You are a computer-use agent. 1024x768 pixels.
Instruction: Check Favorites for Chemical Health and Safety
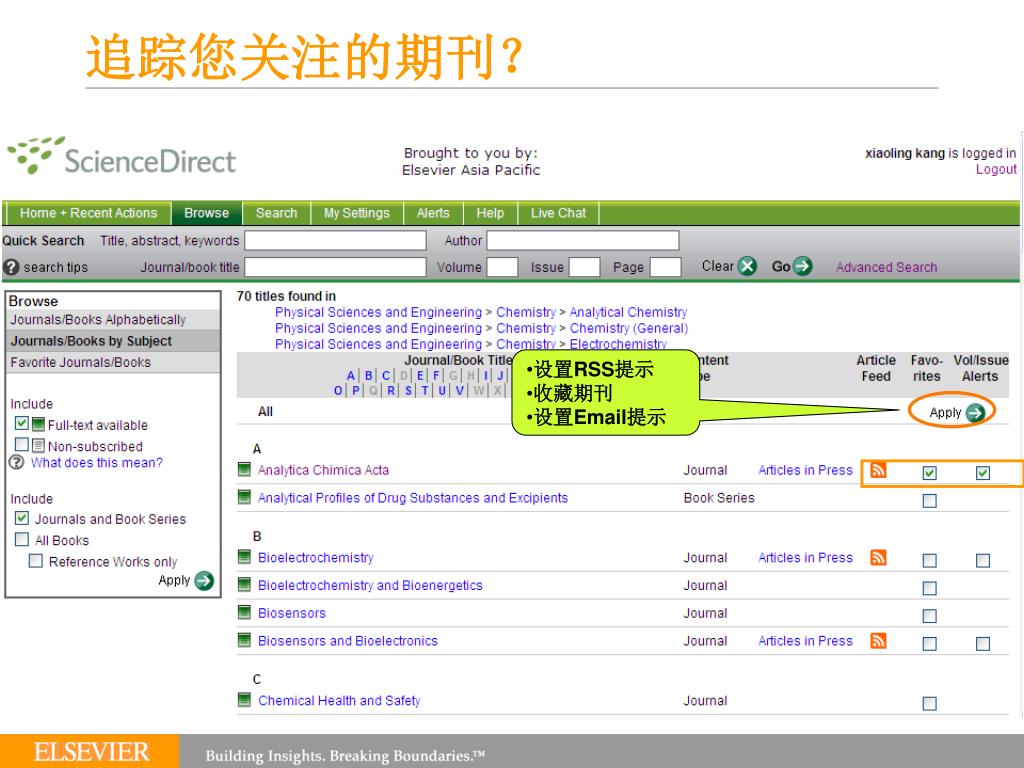(929, 703)
